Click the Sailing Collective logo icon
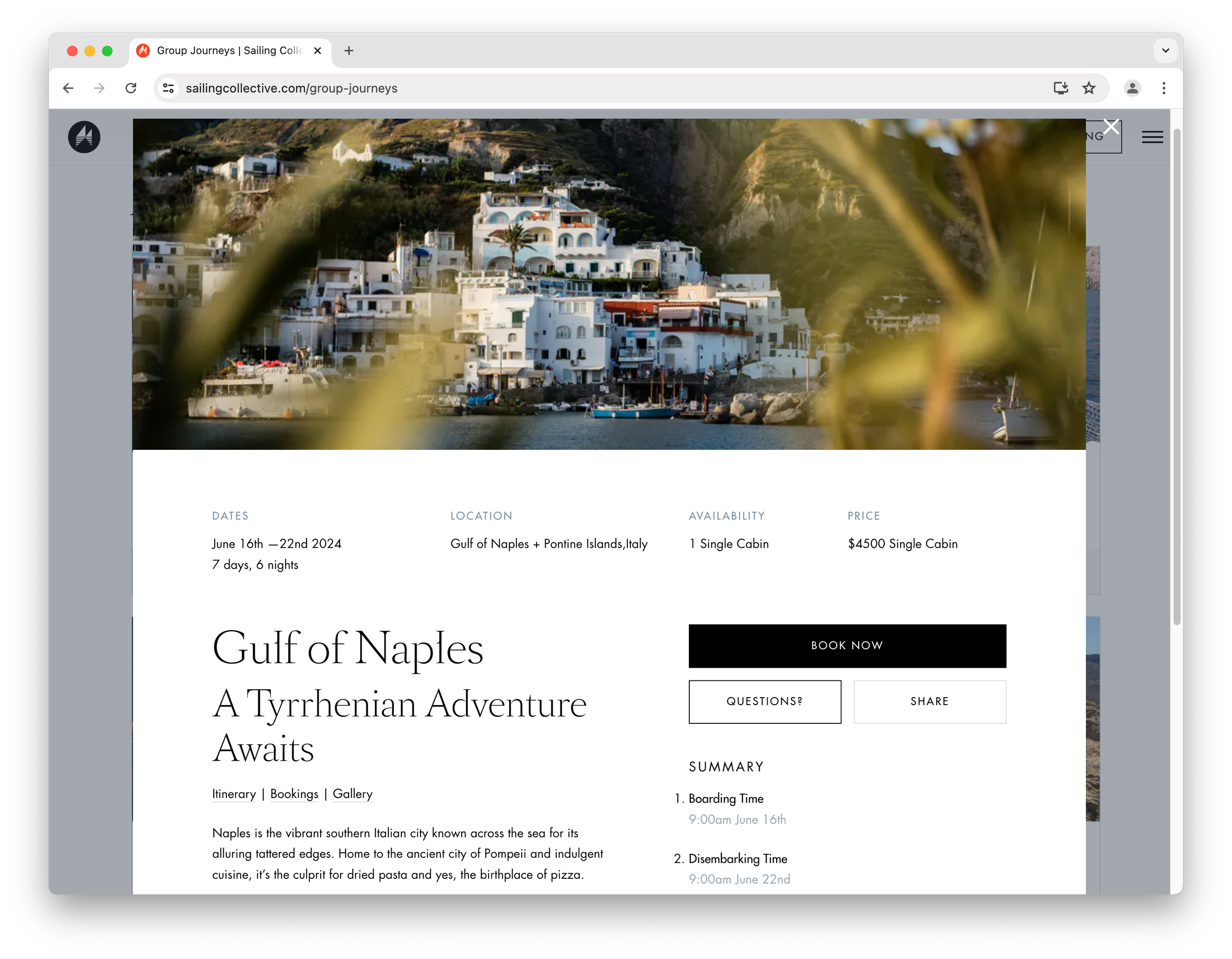1232x959 pixels. pyautogui.click(x=84, y=137)
